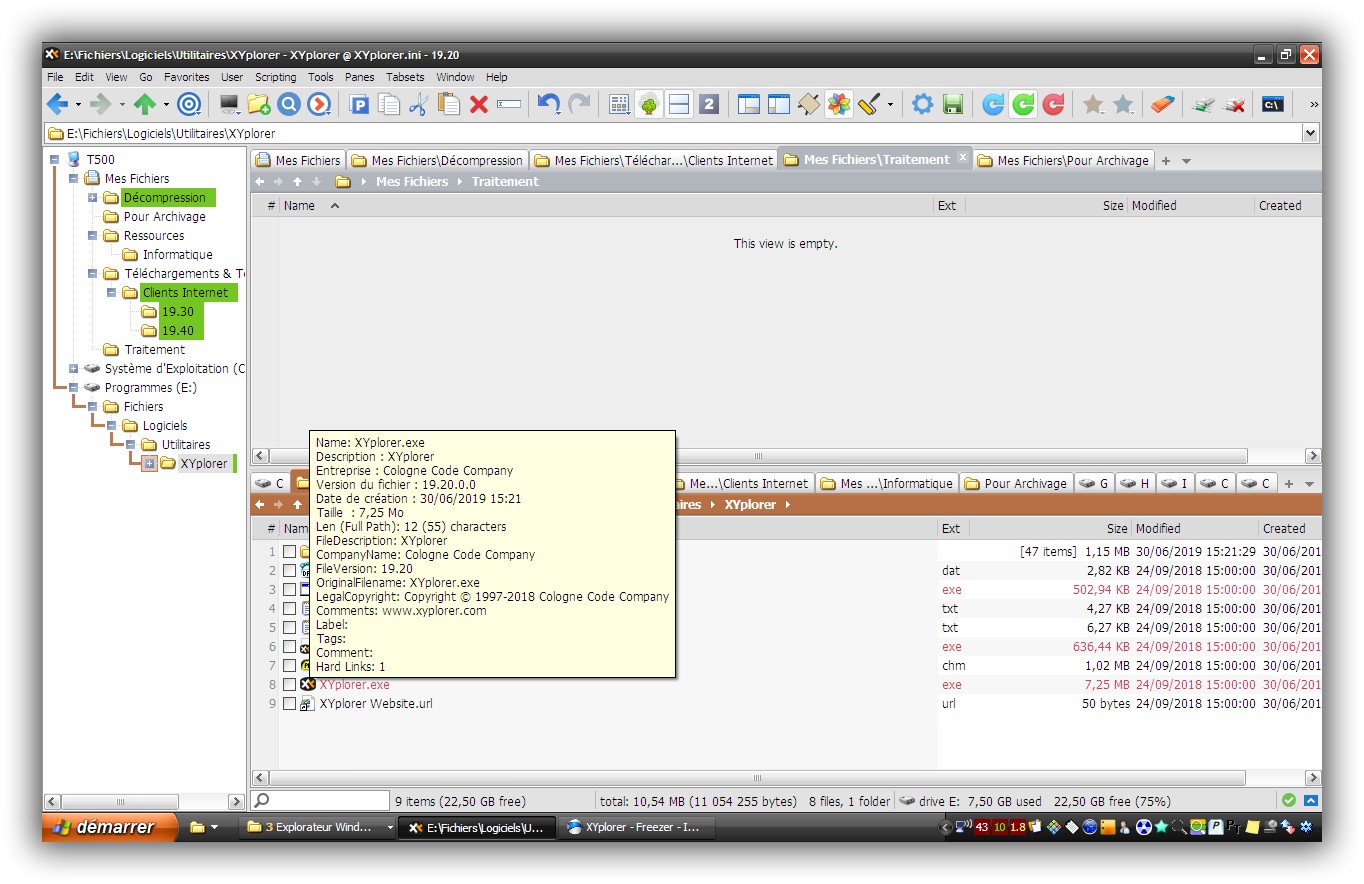This screenshot has height=884, width=1364.
Task: Click the Paste clipboard icon
Action: [449, 103]
